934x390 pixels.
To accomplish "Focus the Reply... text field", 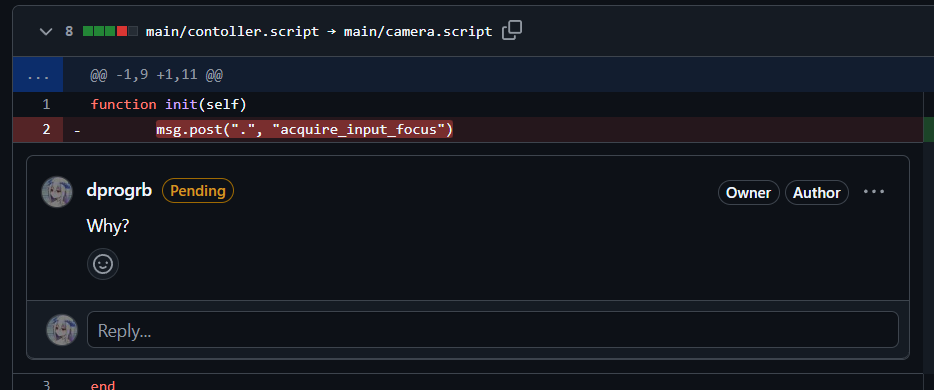I will click(493, 330).
